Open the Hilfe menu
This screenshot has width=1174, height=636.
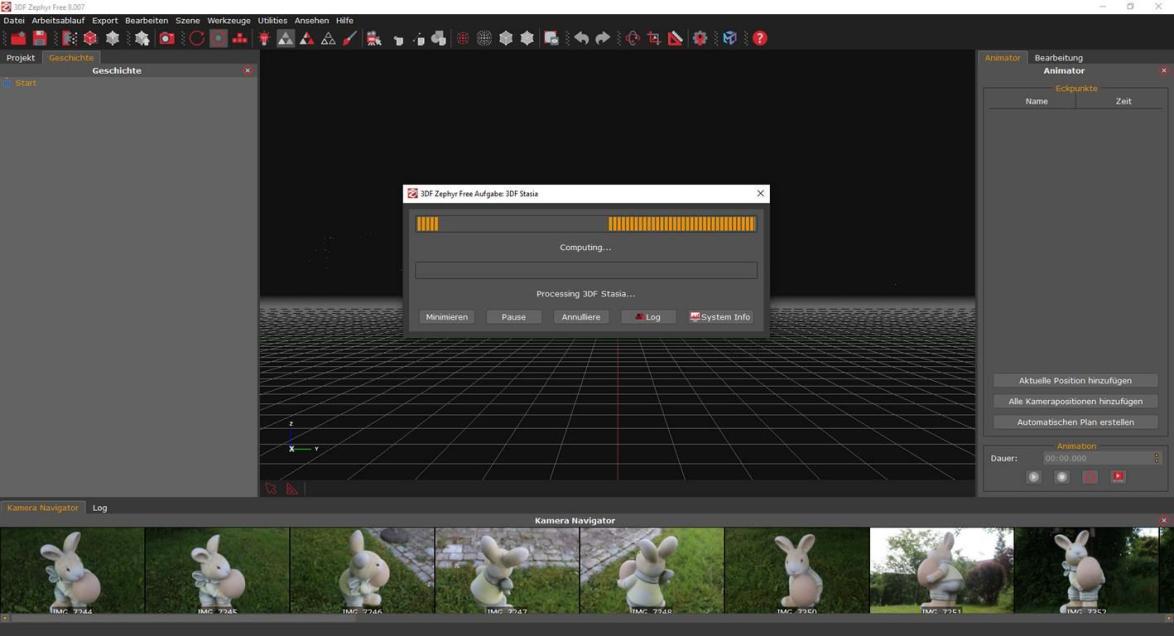click(344, 20)
